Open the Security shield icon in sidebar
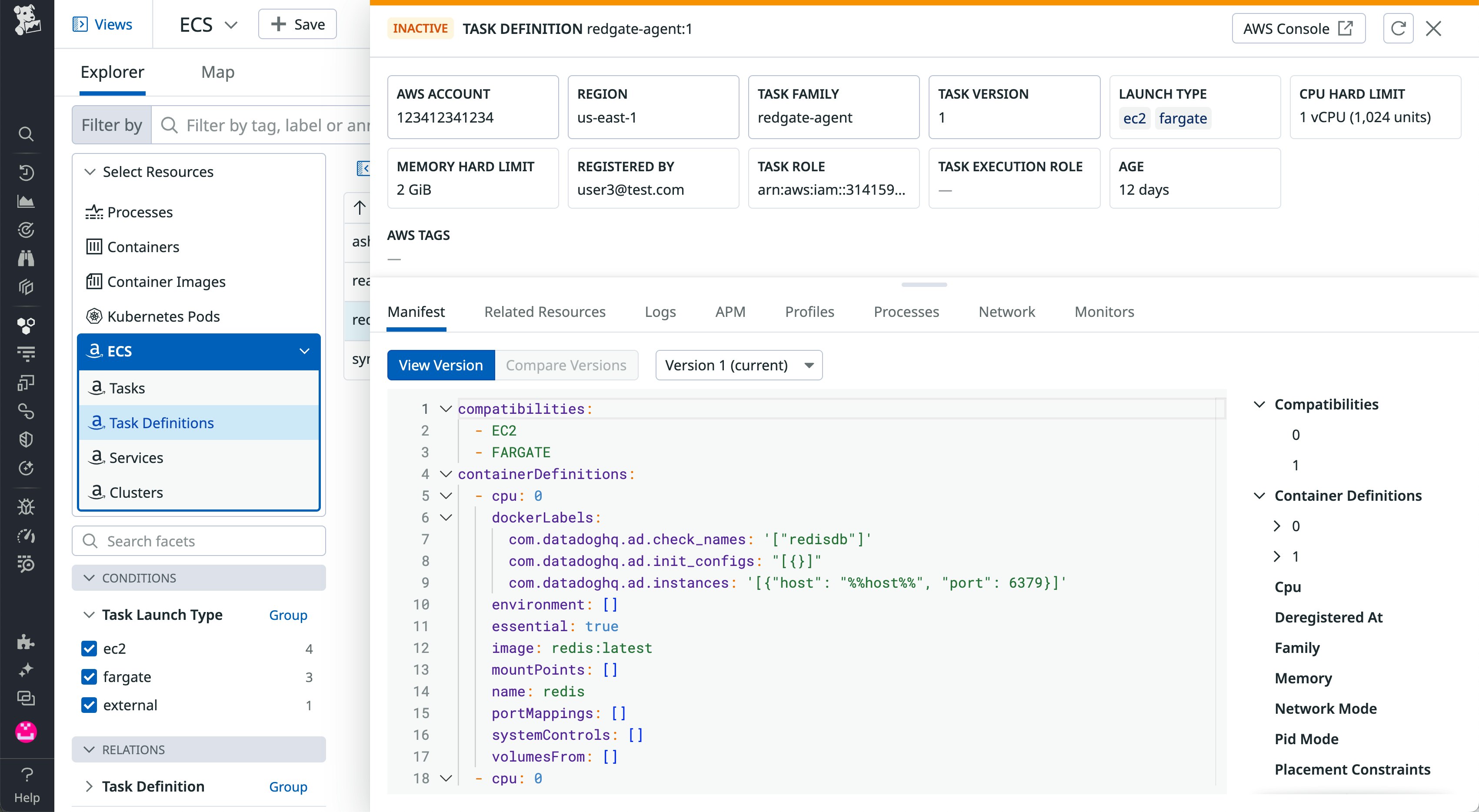Screen dimensions: 1479x812 click(x=27, y=440)
